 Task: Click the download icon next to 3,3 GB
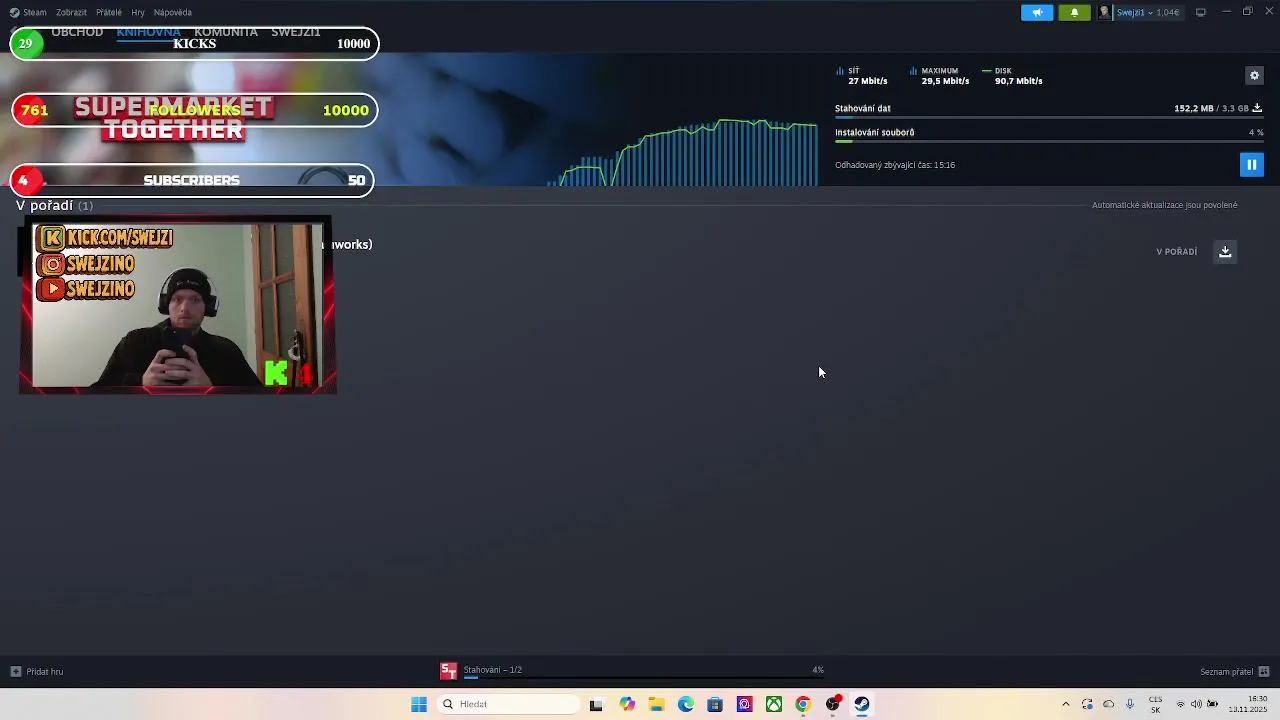tap(1257, 108)
